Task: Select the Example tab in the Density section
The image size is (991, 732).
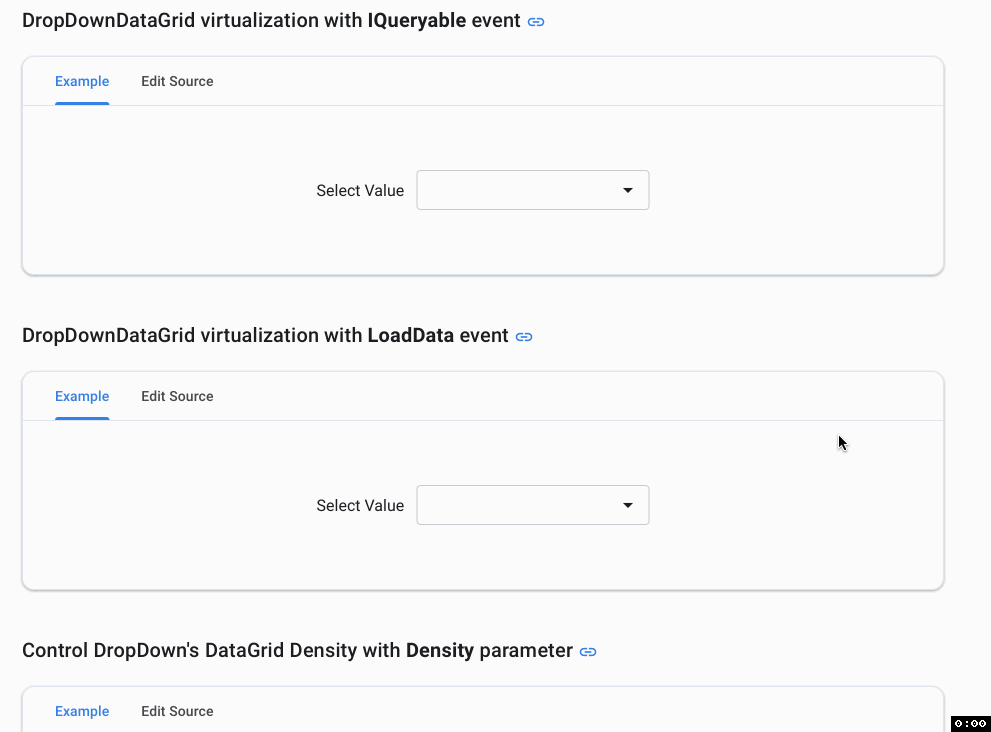Action: 82,711
